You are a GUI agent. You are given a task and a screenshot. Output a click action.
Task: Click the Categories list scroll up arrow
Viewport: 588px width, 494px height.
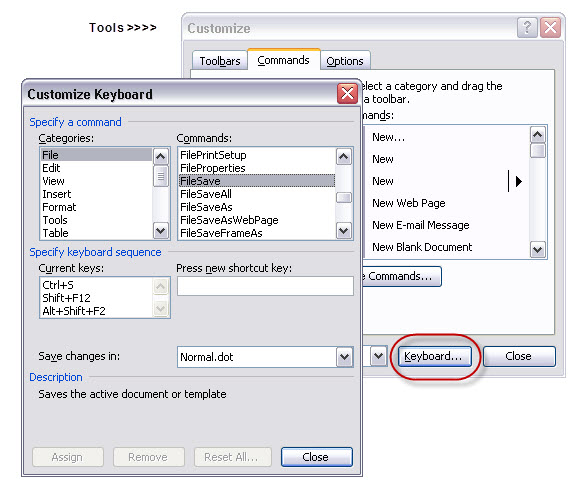pyautogui.click(x=161, y=156)
